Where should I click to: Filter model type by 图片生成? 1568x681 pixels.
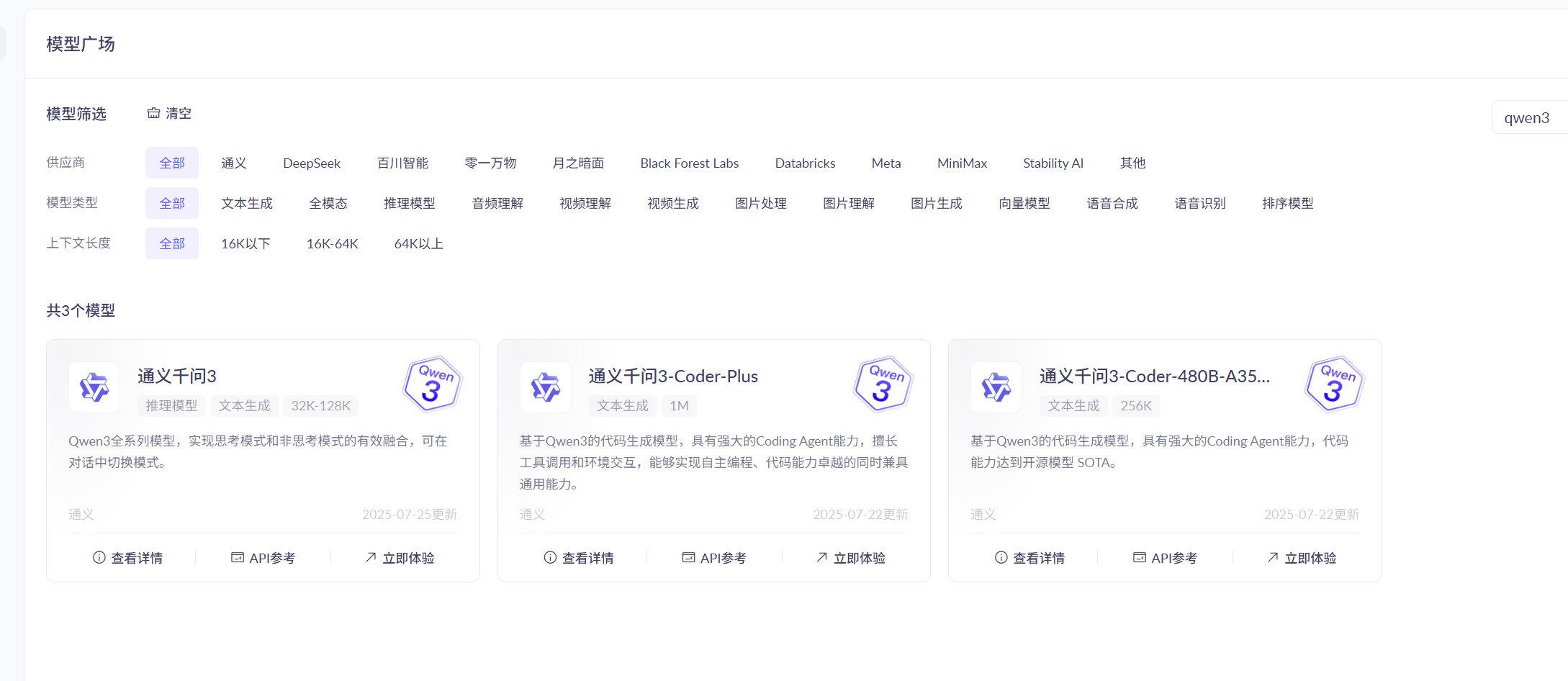pyautogui.click(x=937, y=203)
